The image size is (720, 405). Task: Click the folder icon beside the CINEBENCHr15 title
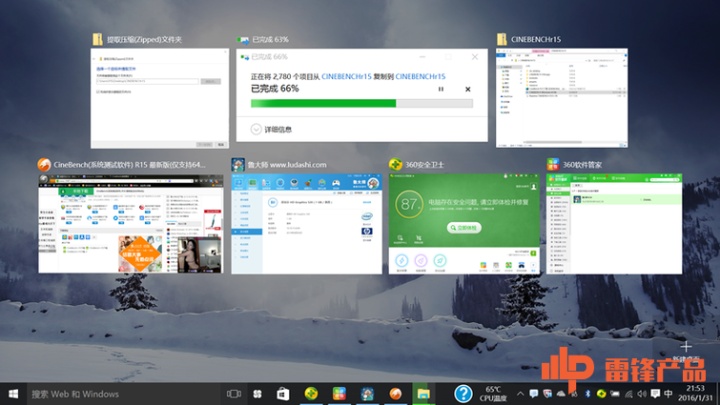click(x=502, y=39)
